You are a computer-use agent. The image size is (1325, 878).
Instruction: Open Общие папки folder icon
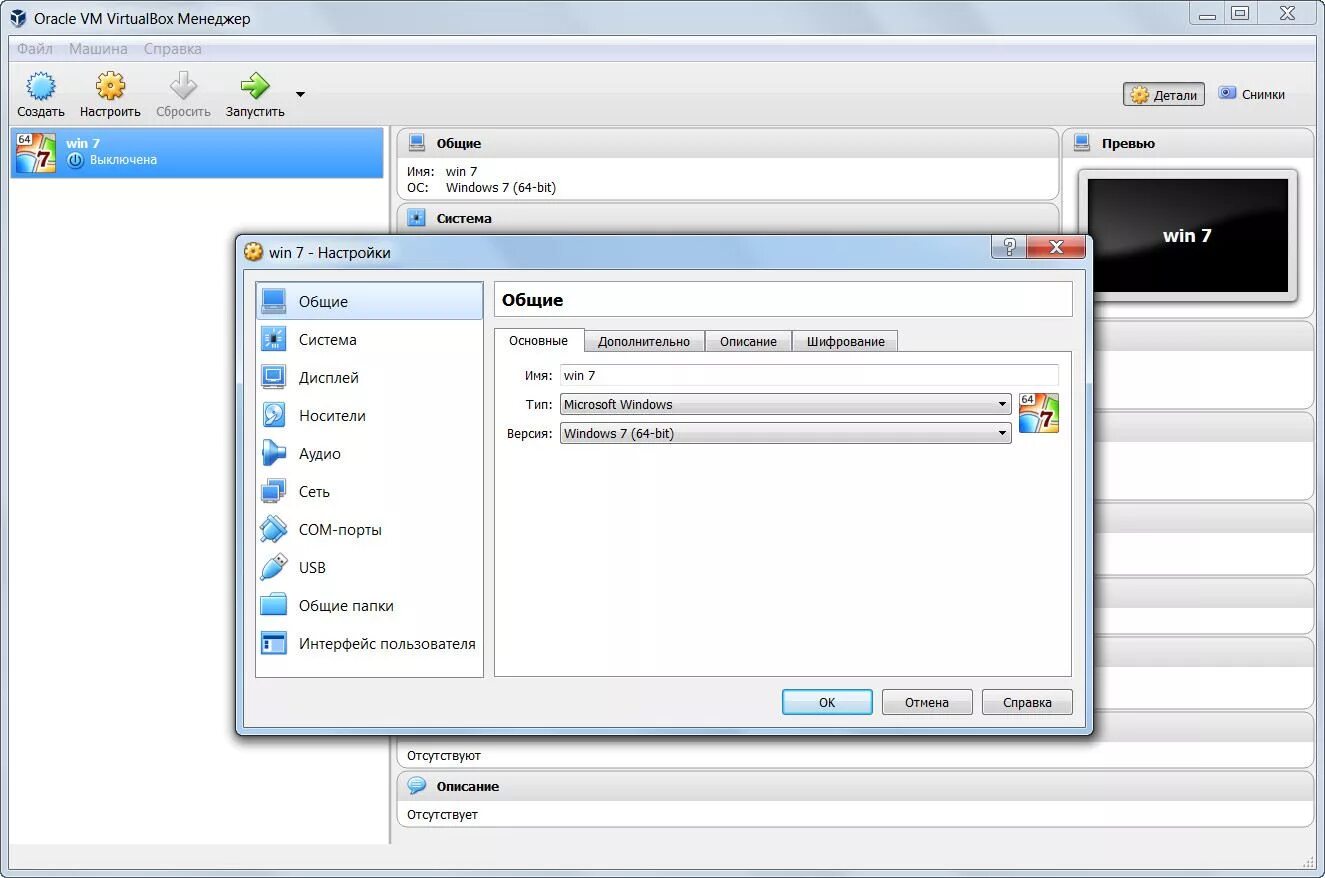click(273, 606)
